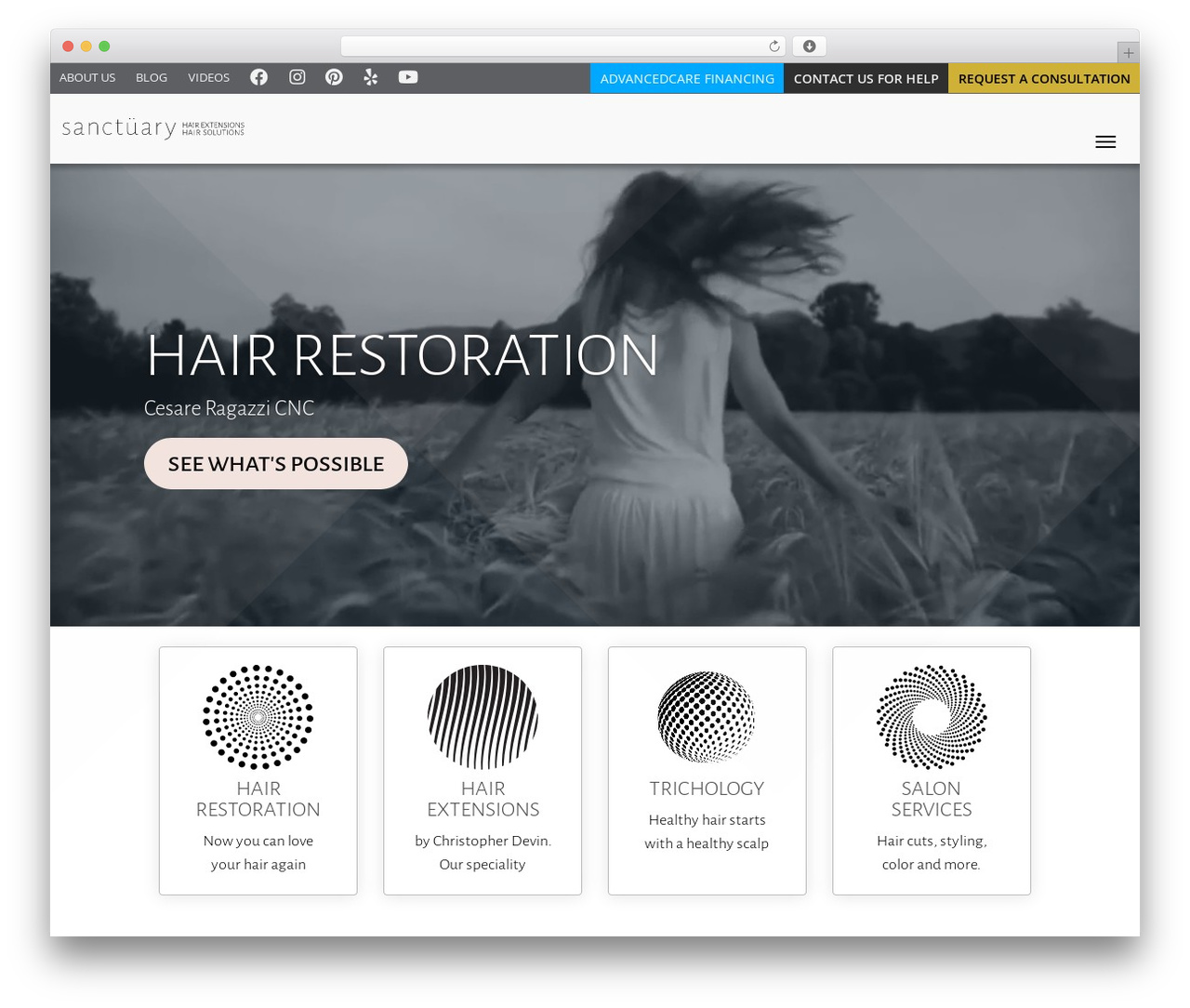Click the swirl Salon Services icon
The width and height of the screenshot is (1190, 1008).
[932, 717]
